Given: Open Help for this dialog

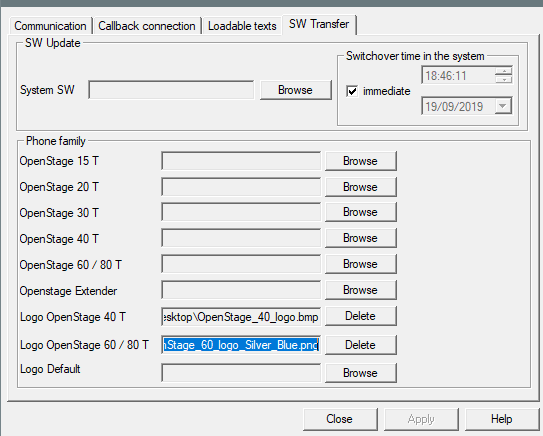Looking at the screenshot, I should [501, 419].
